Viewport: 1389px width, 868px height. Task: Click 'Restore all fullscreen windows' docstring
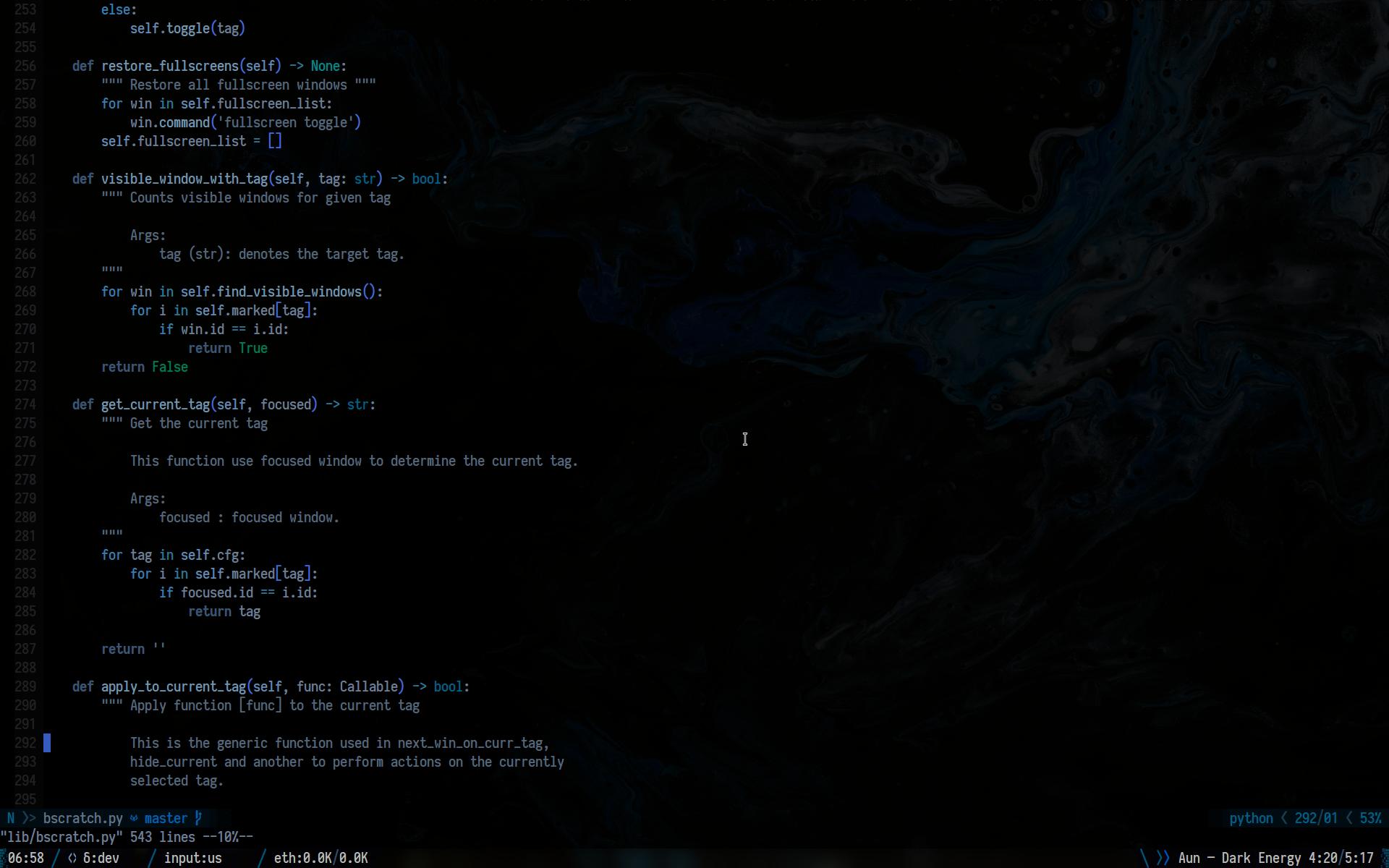tap(239, 85)
